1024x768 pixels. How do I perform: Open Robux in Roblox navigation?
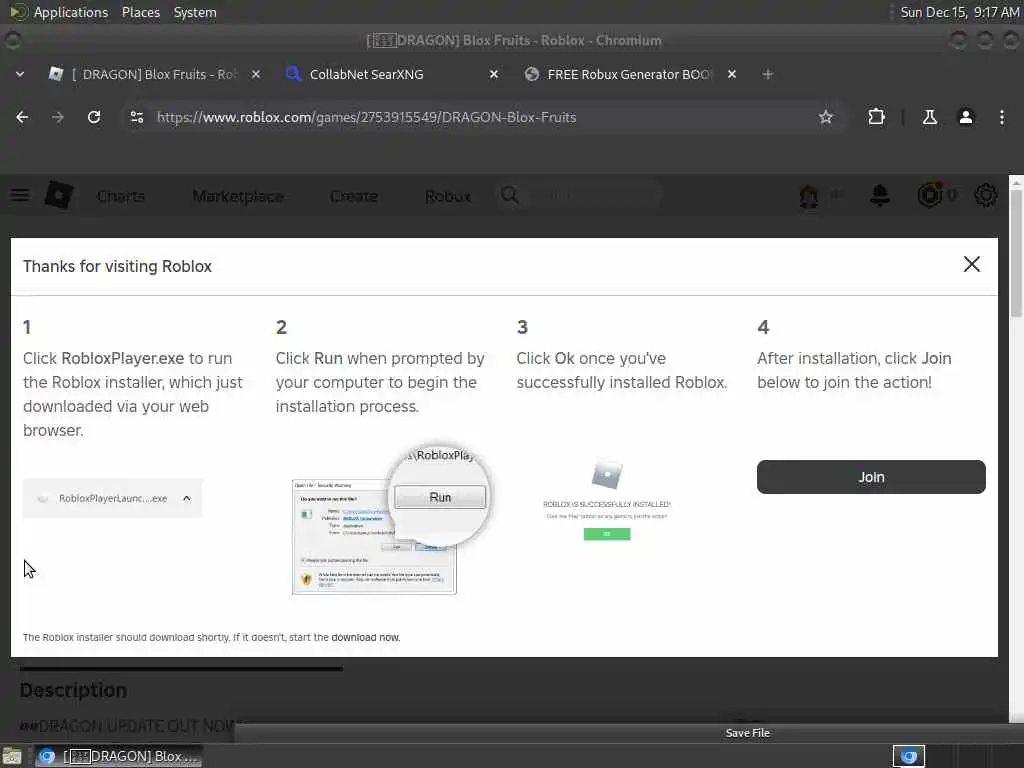(447, 196)
